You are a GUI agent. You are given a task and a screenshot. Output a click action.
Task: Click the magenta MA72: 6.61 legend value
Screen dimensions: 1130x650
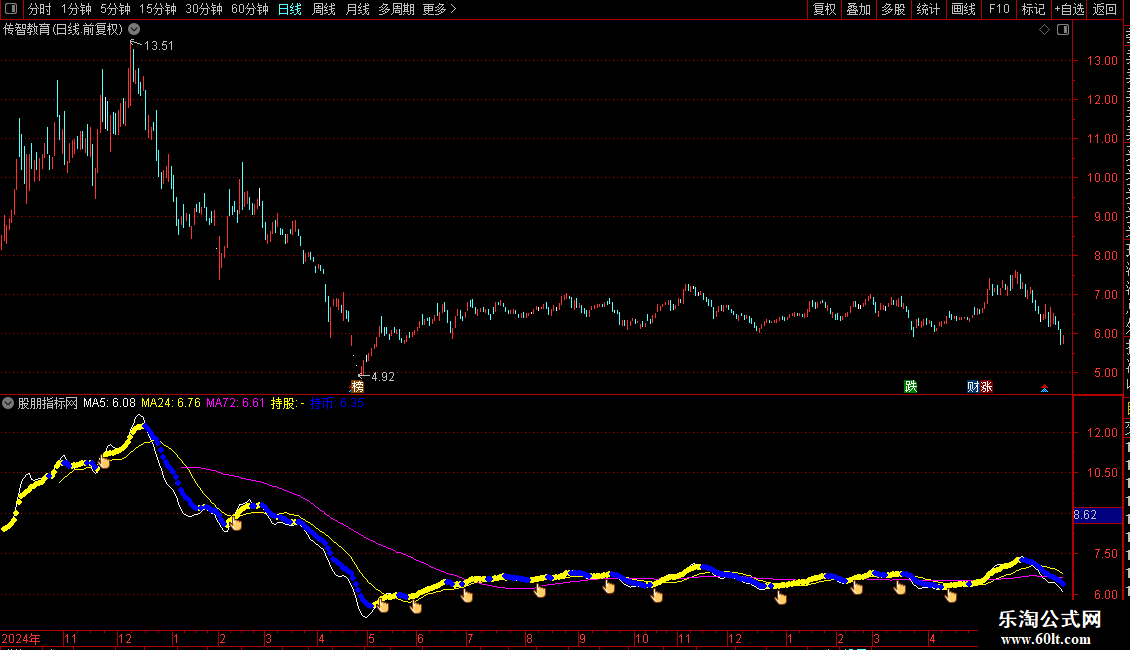pyautogui.click(x=236, y=403)
